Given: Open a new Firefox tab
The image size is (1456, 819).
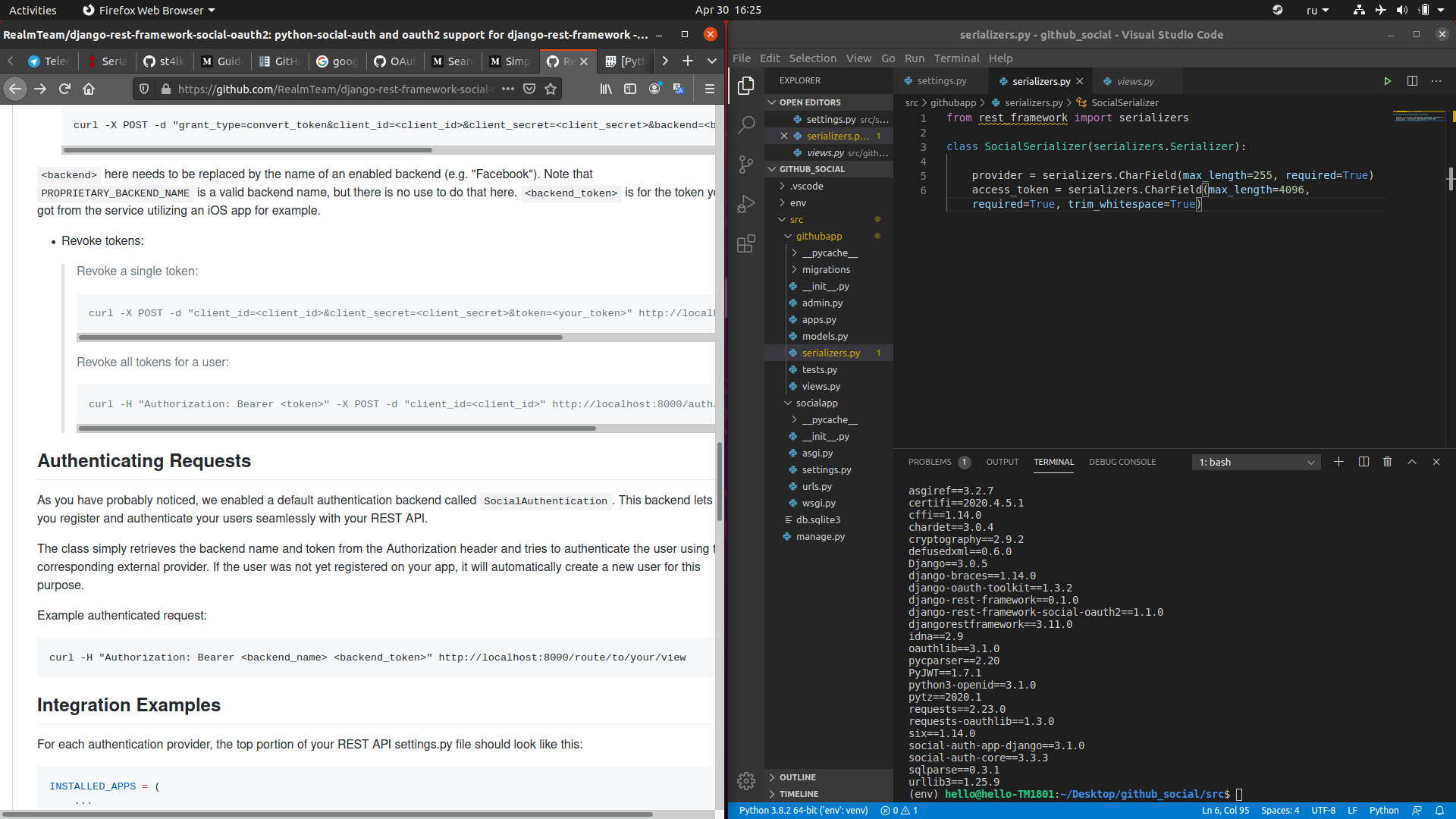Looking at the screenshot, I should 688,61.
